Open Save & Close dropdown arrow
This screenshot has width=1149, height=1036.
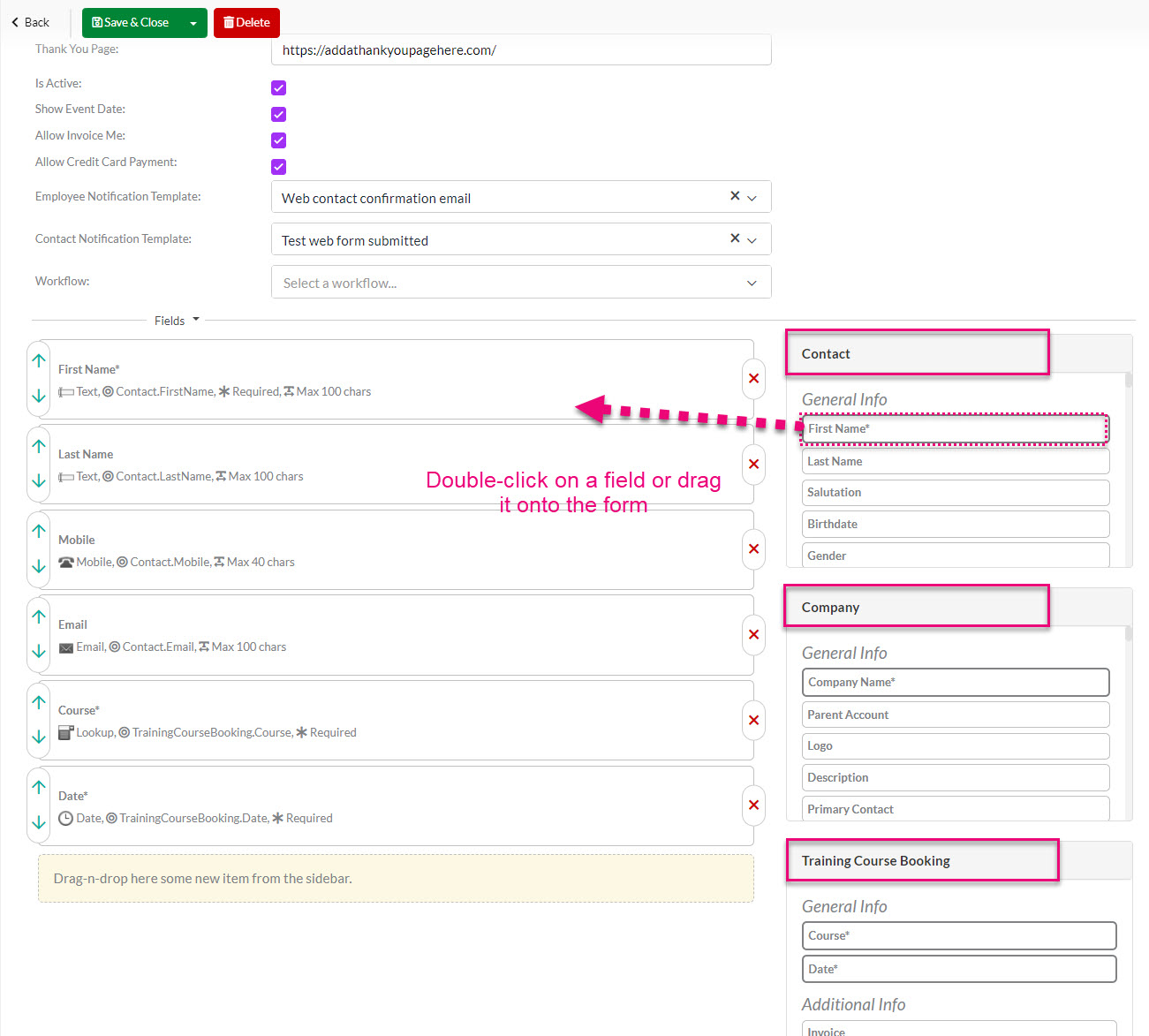click(193, 23)
